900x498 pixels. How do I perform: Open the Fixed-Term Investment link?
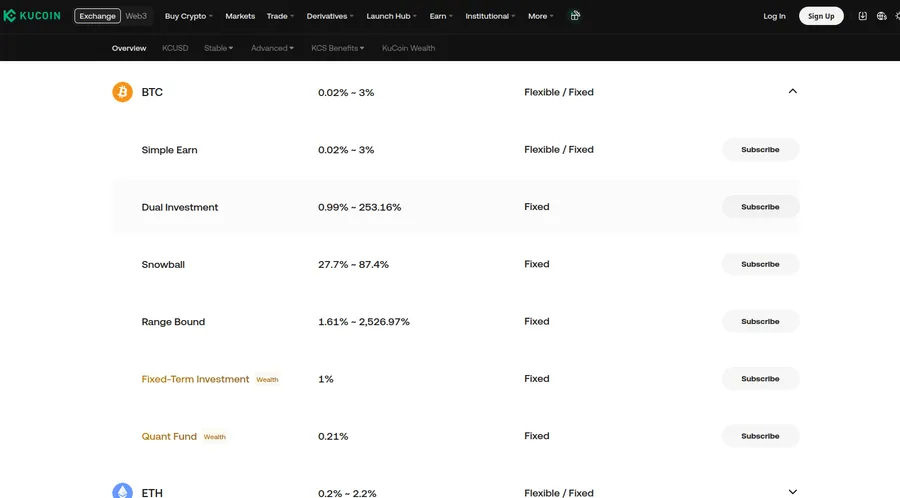point(195,379)
